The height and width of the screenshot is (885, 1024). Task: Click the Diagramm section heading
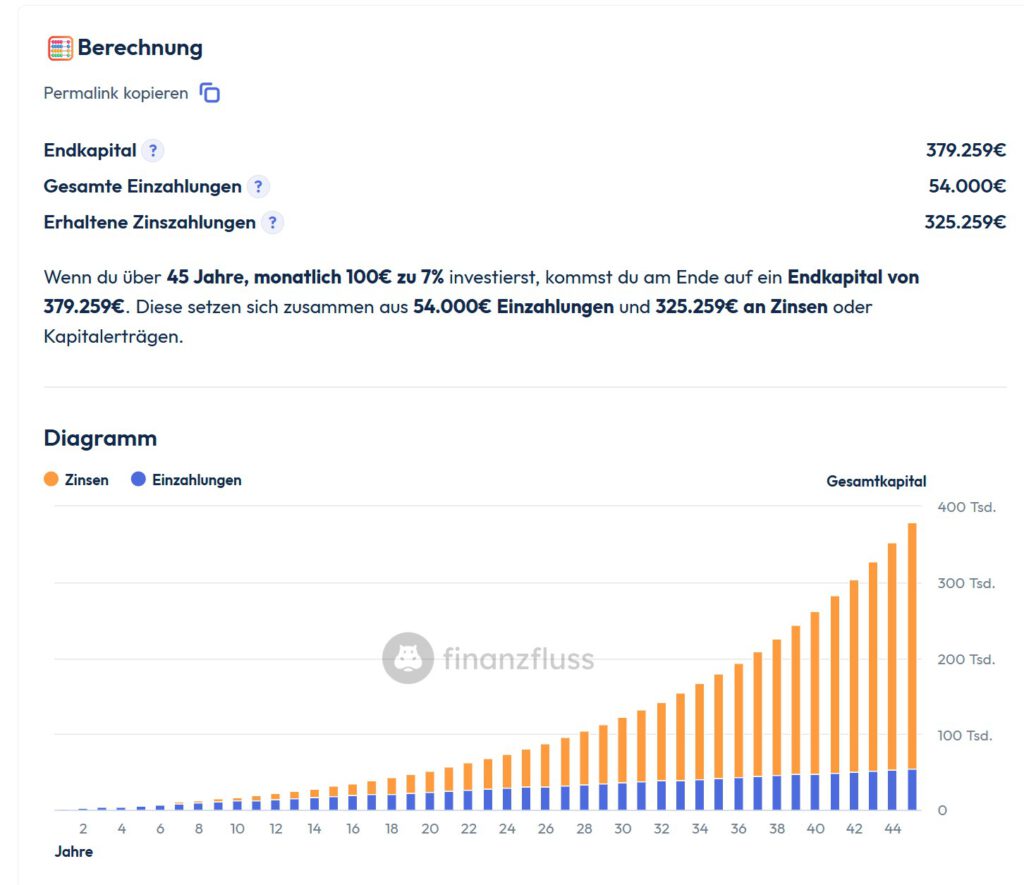coord(100,438)
